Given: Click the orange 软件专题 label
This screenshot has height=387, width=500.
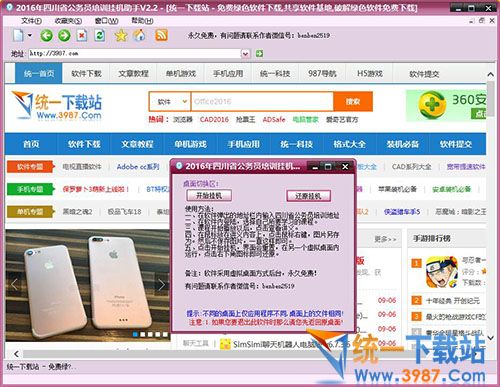Looking at the screenshot, I should (30, 167).
